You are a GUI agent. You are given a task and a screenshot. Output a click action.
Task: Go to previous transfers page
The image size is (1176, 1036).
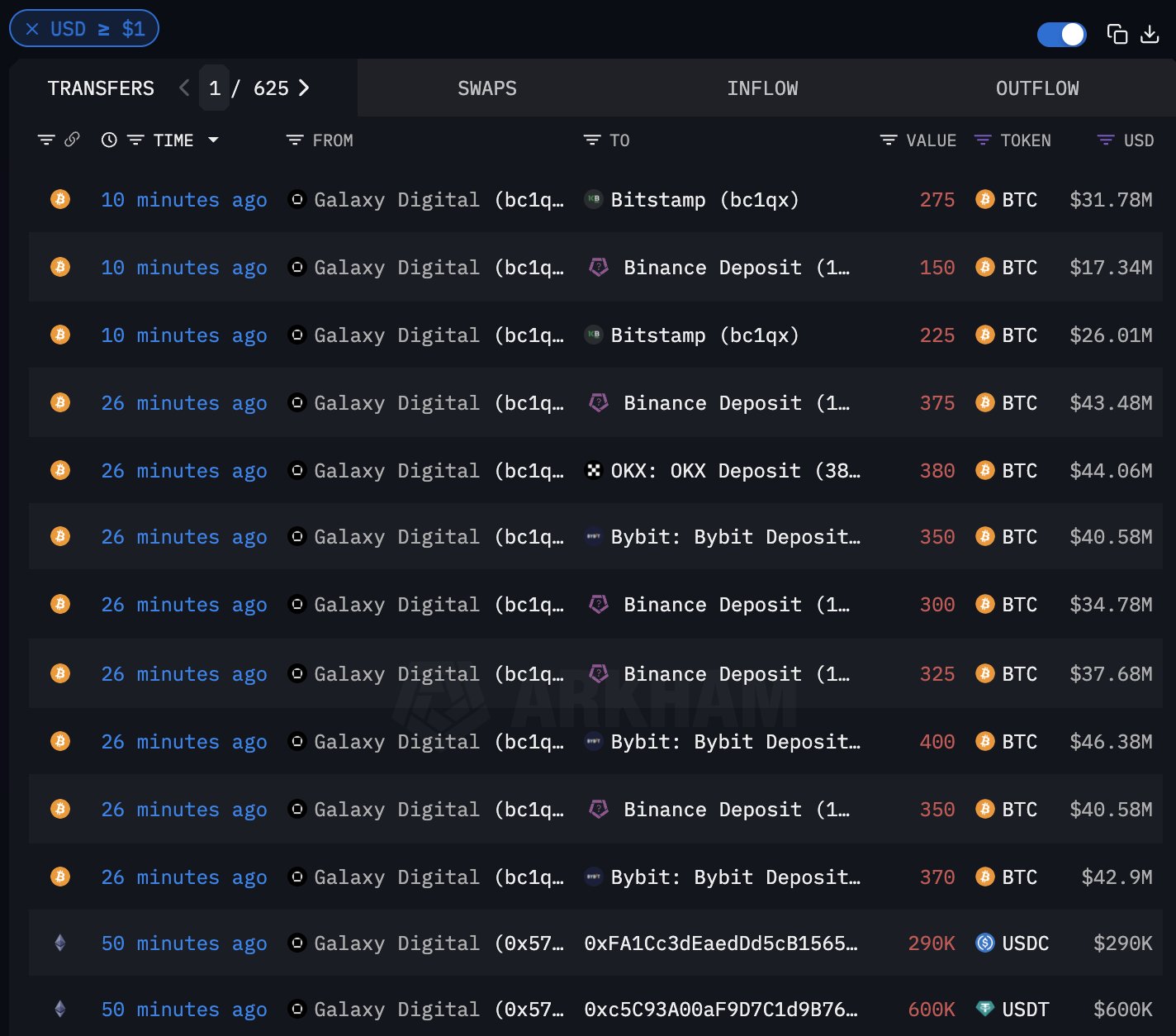[x=184, y=88]
